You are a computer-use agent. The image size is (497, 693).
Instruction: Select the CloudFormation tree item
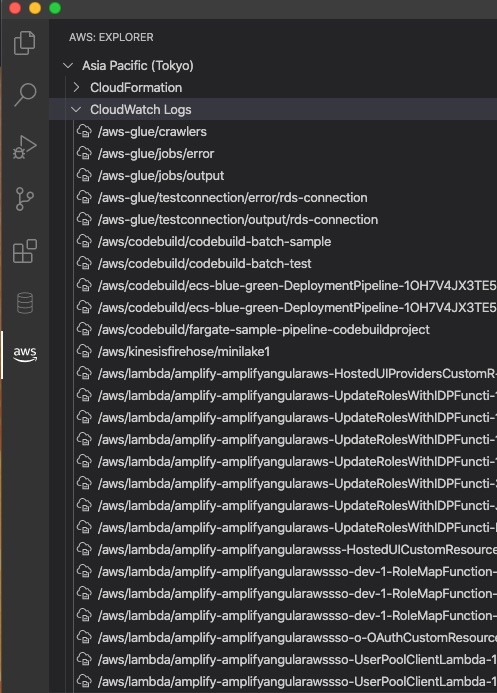(136, 88)
